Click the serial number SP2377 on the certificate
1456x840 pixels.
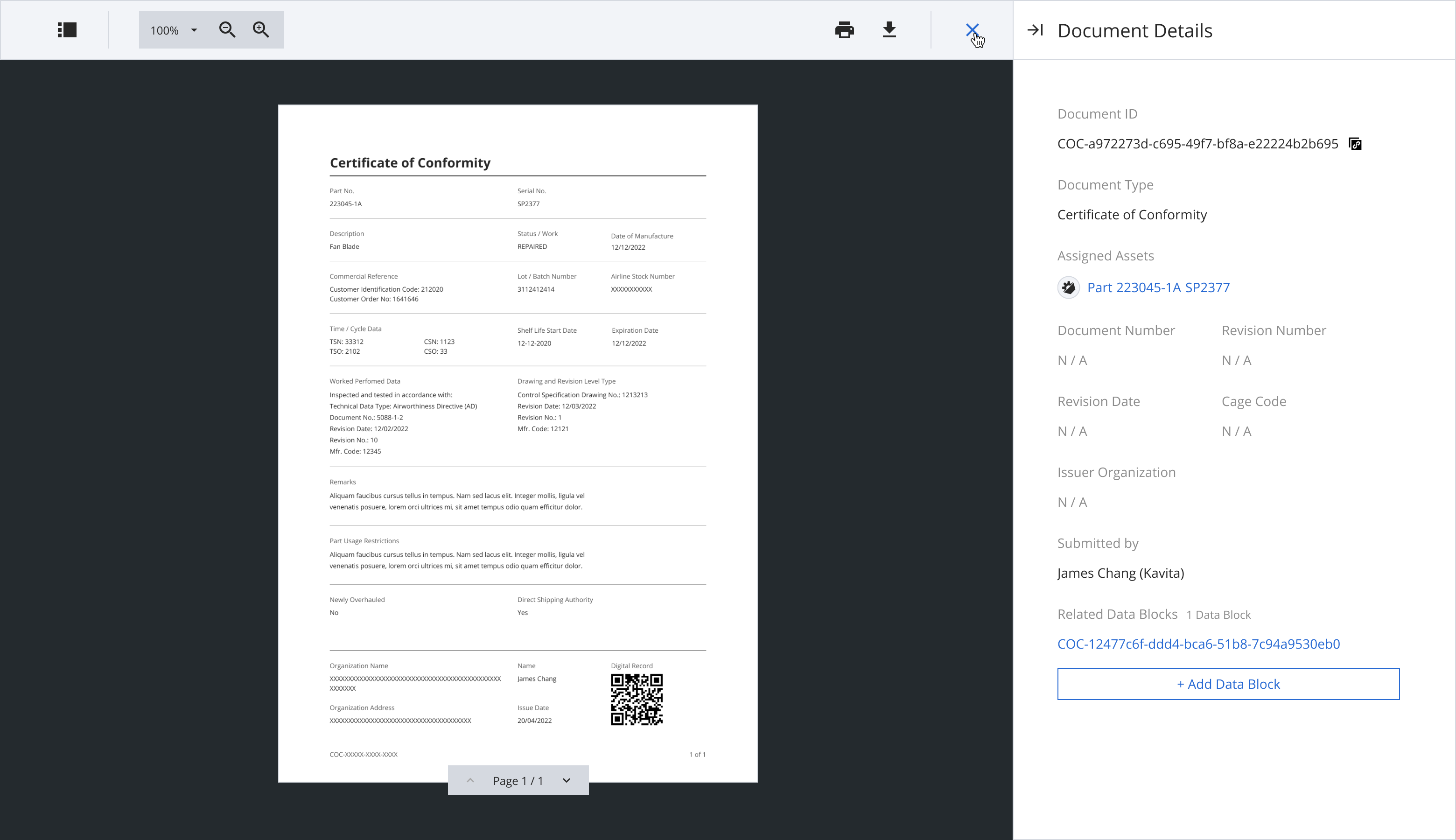pos(528,203)
